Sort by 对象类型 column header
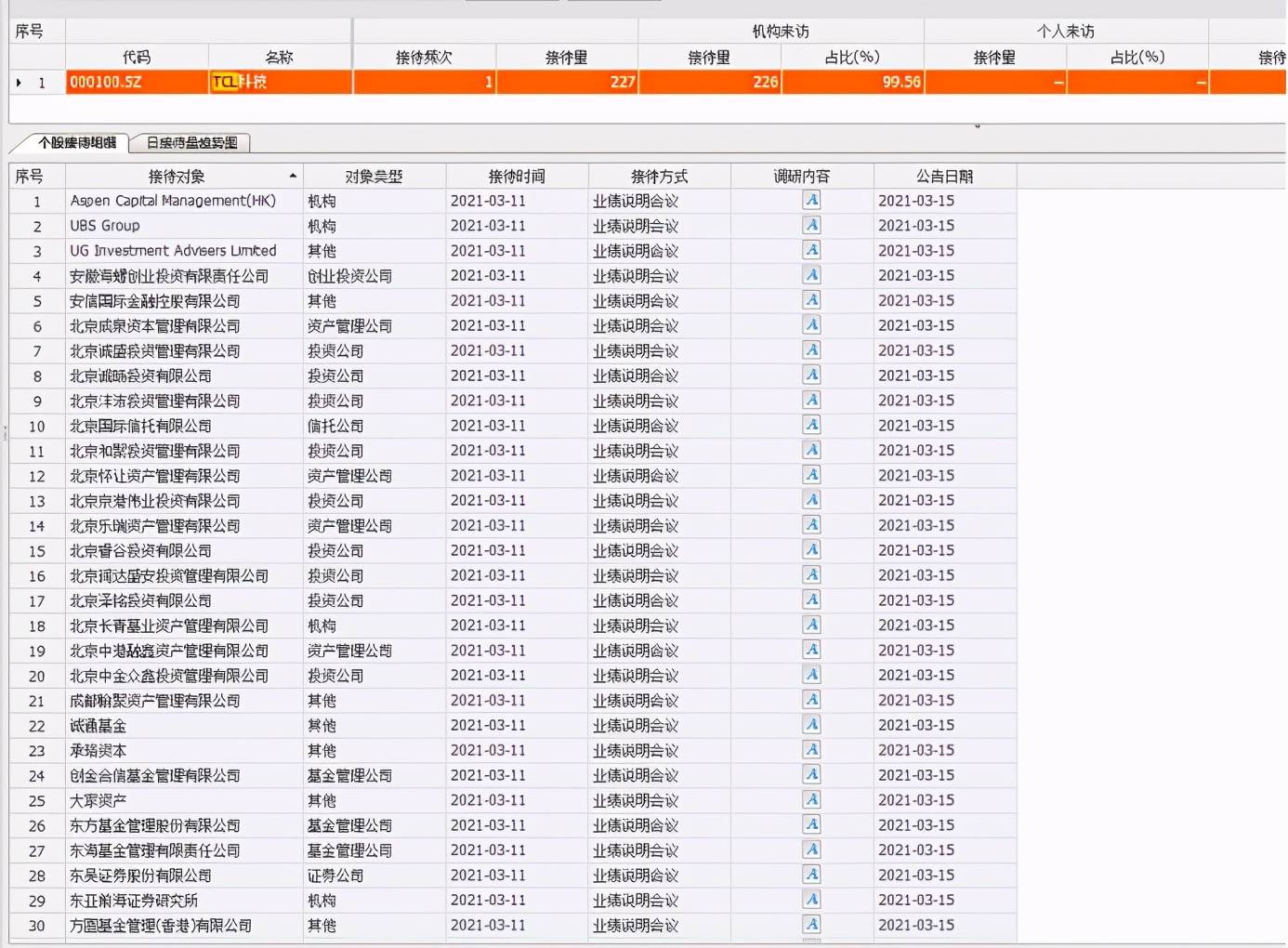 pyautogui.click(x=375, y=176)
